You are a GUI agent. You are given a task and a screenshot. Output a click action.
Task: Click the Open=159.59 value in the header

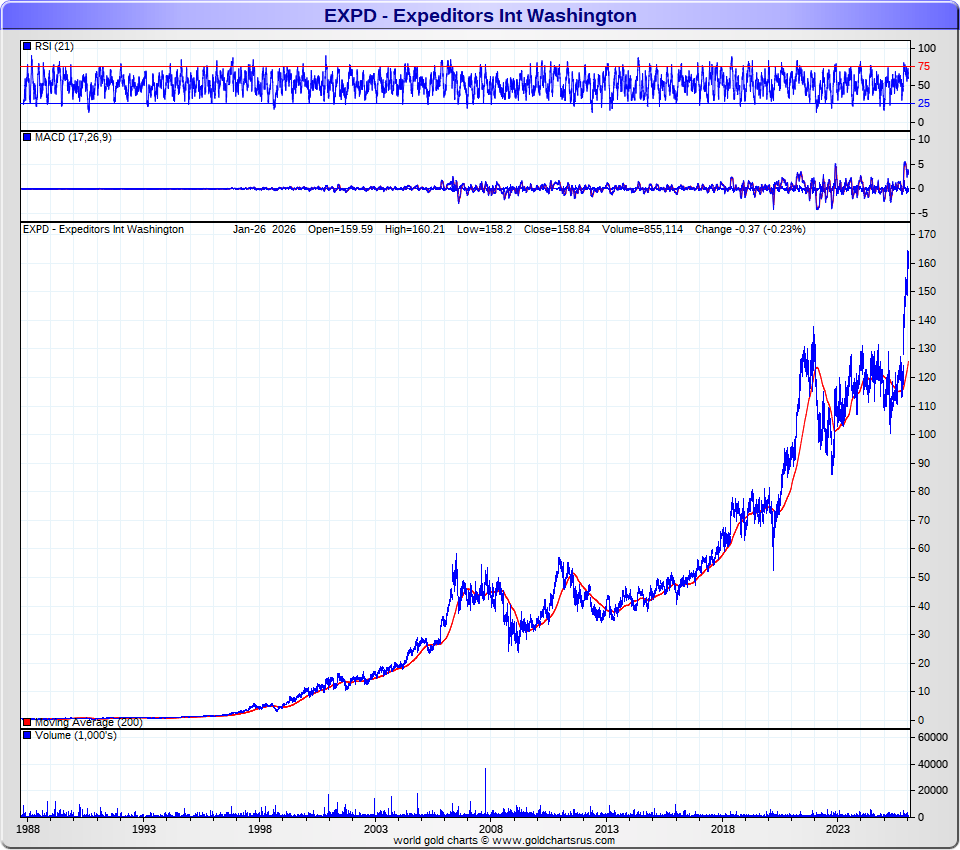pyautogui.click(x=340, y=230)
